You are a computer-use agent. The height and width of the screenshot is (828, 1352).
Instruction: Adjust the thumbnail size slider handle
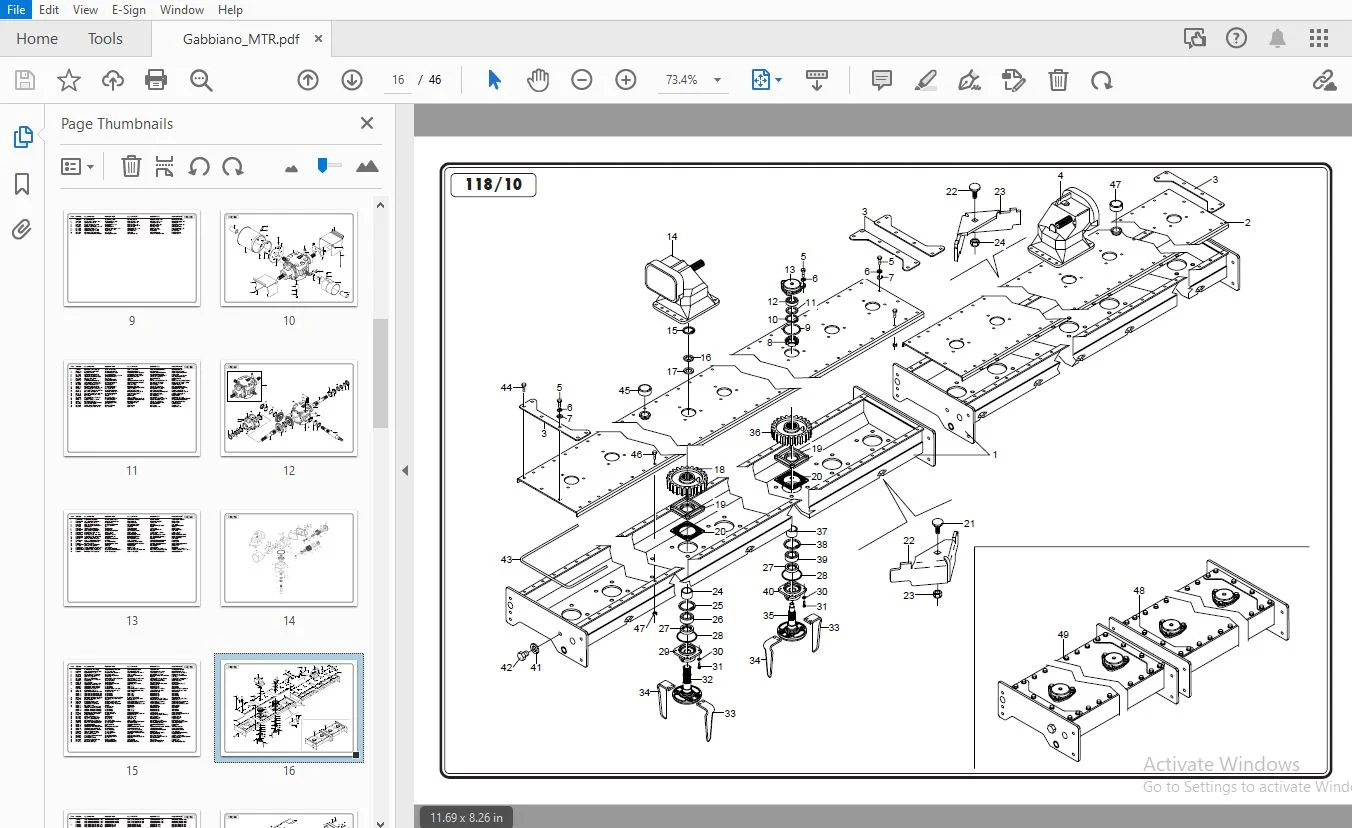[322, 165]
